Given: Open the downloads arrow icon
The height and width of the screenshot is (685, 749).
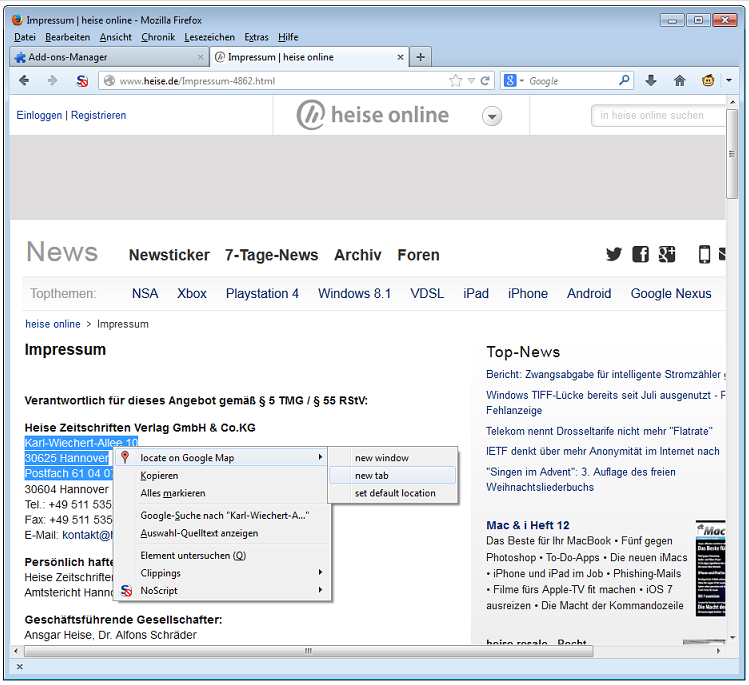Looking at the screenshot, I should 651,81.
